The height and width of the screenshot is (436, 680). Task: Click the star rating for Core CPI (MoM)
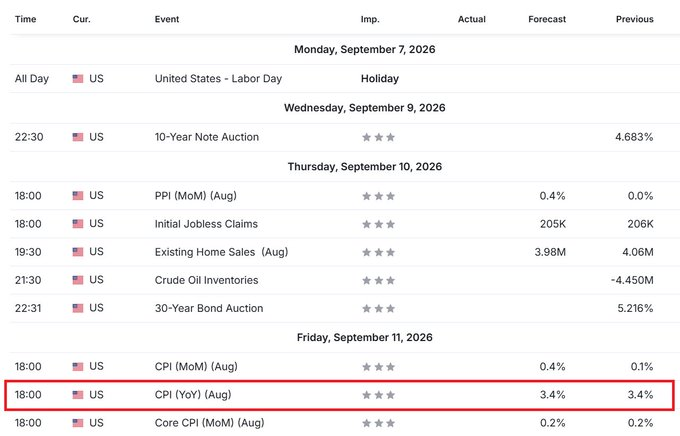[379, 423]
